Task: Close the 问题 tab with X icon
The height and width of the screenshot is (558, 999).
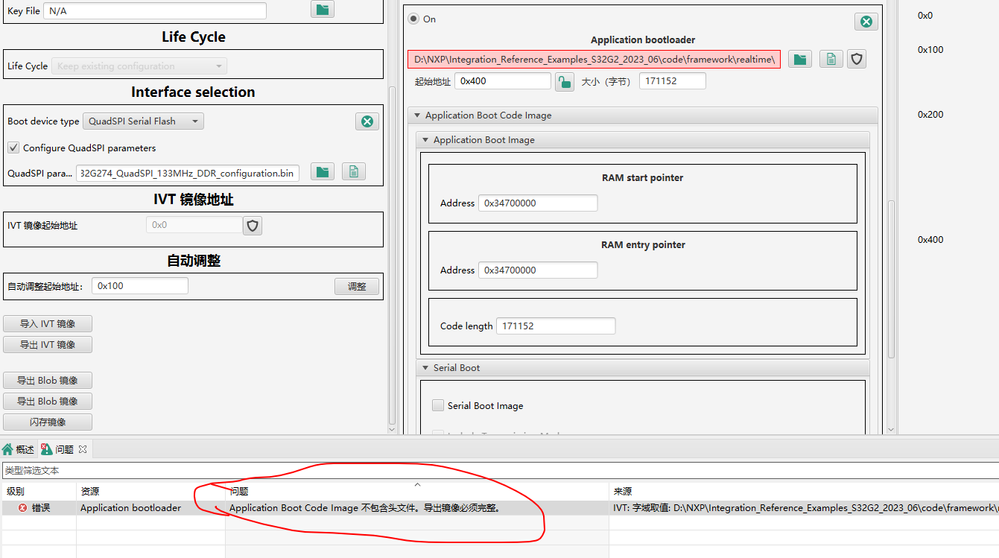Action: click(x=83, y=449)
